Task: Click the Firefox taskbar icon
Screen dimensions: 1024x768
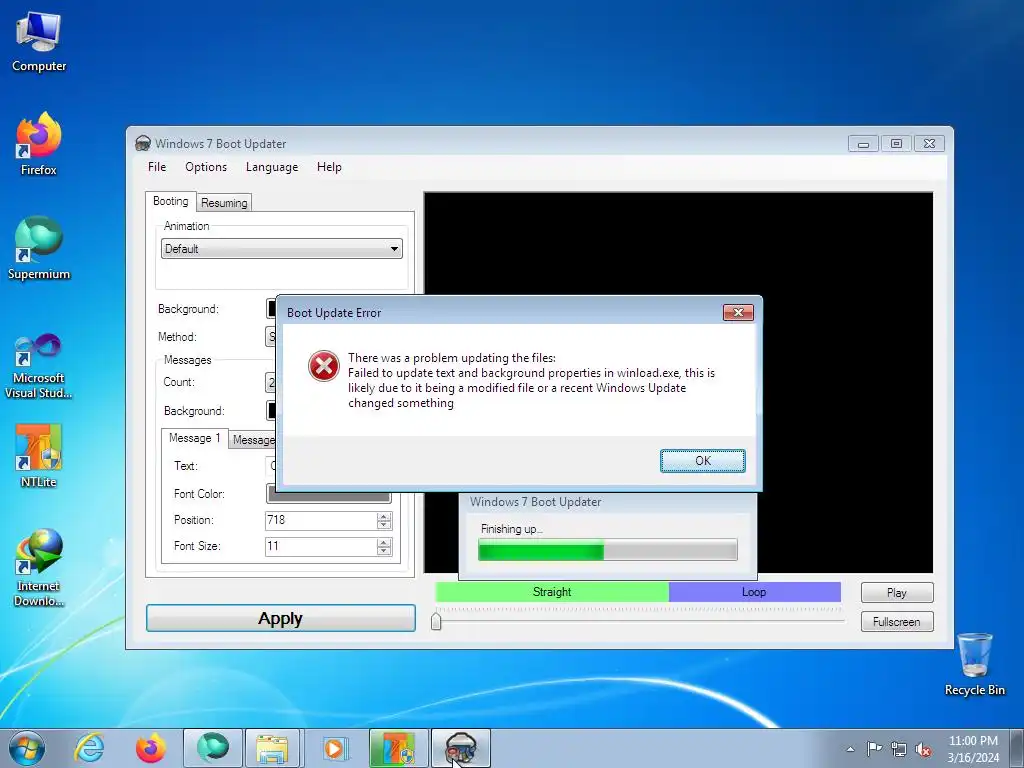Action: click(151, 748)
